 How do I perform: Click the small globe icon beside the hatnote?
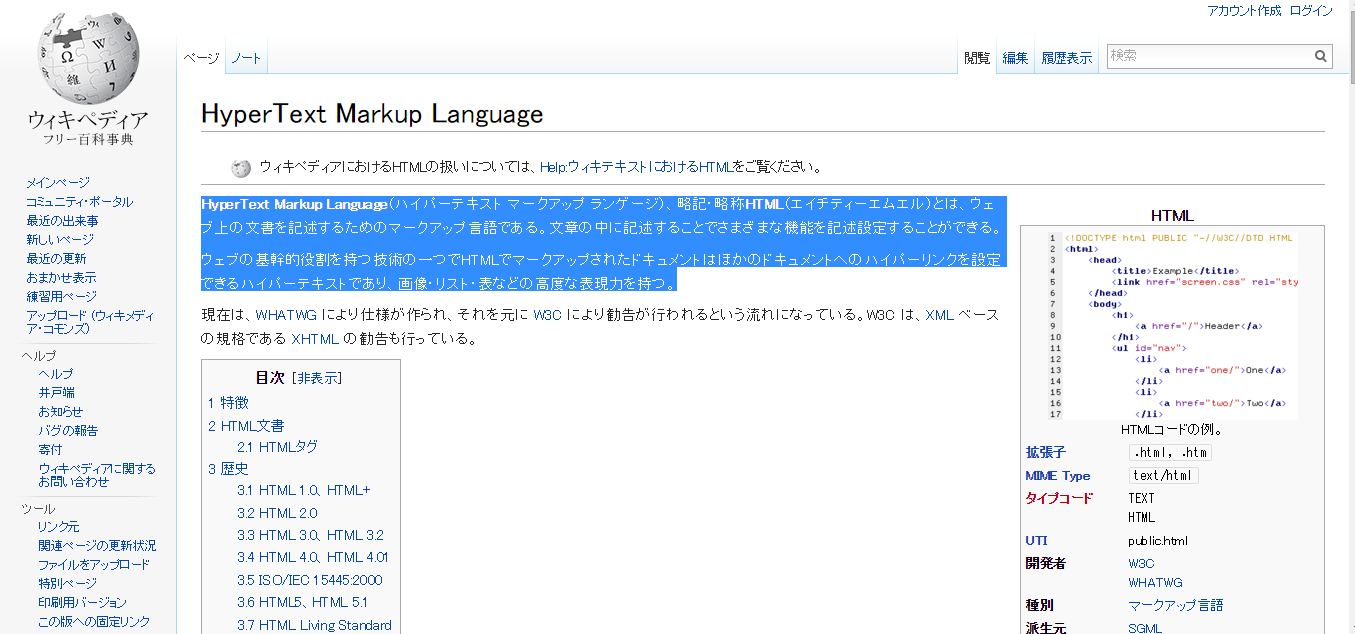pyautogui.click(x=241, y=168)
